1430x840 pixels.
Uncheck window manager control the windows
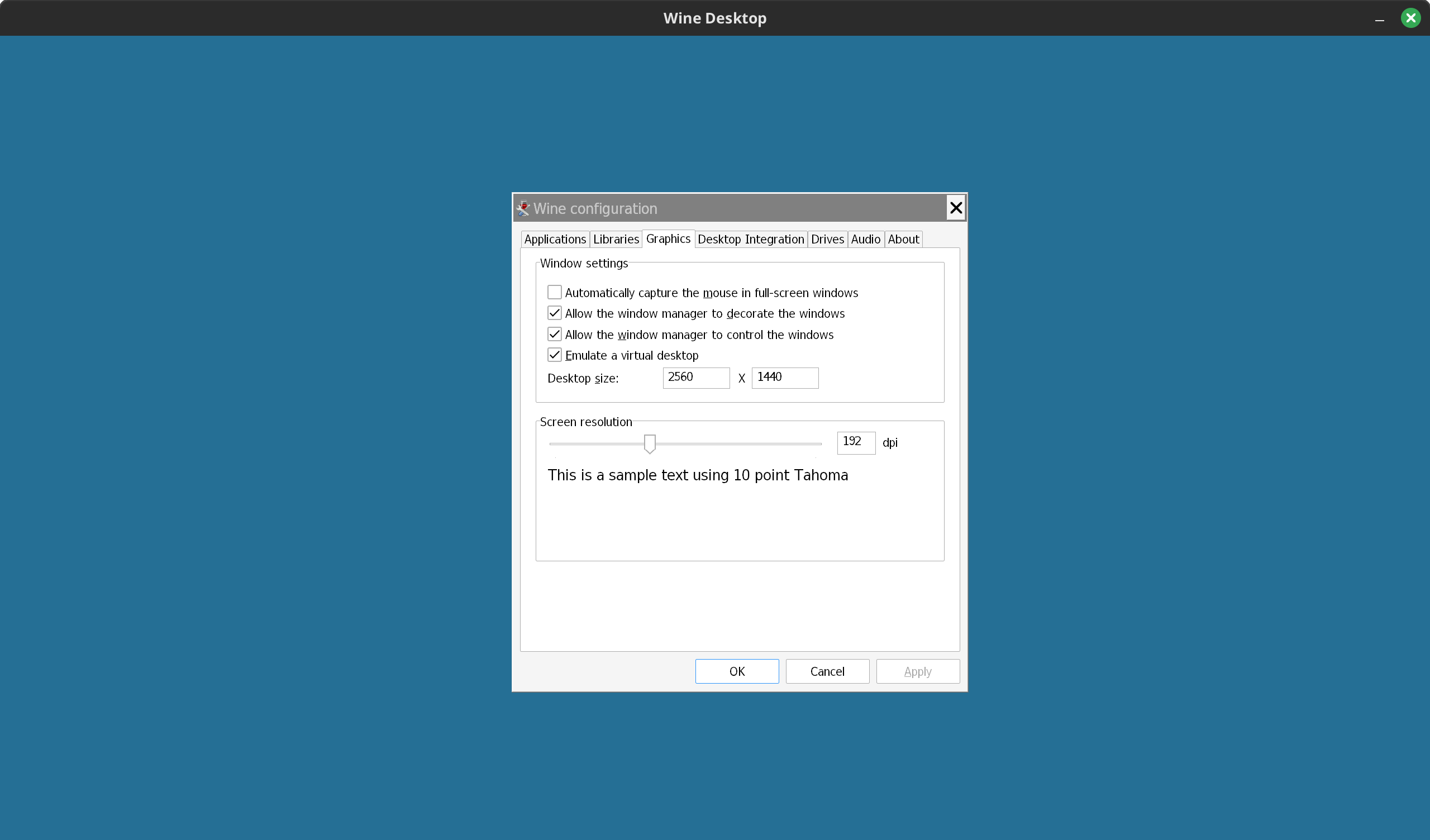coord(555,335)
